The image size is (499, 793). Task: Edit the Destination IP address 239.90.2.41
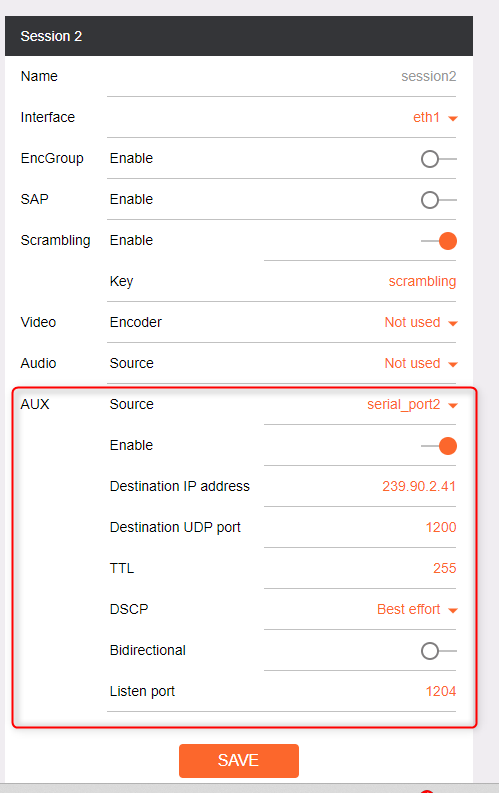click(x=360, y=486)
